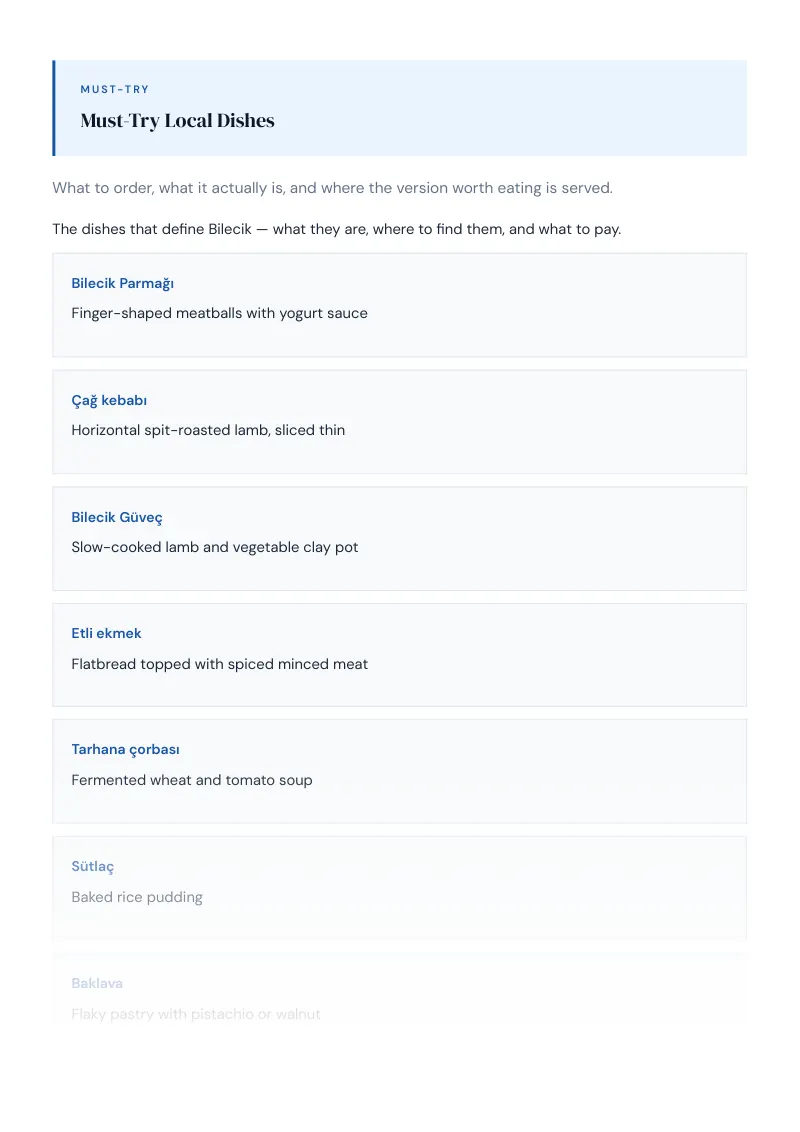This screenshot has height=1132, width=800.
Task: Click the 'Flatbread topped with spiced minced meat' text
Action: coord(219,664)
